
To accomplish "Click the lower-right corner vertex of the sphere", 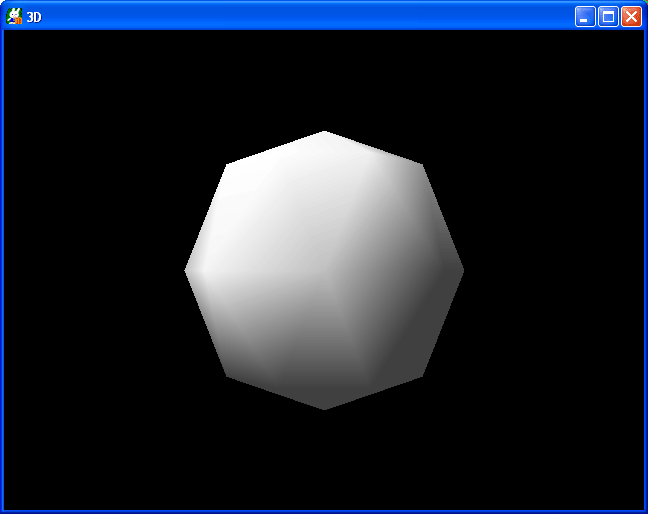I will [x=420, y=374].
